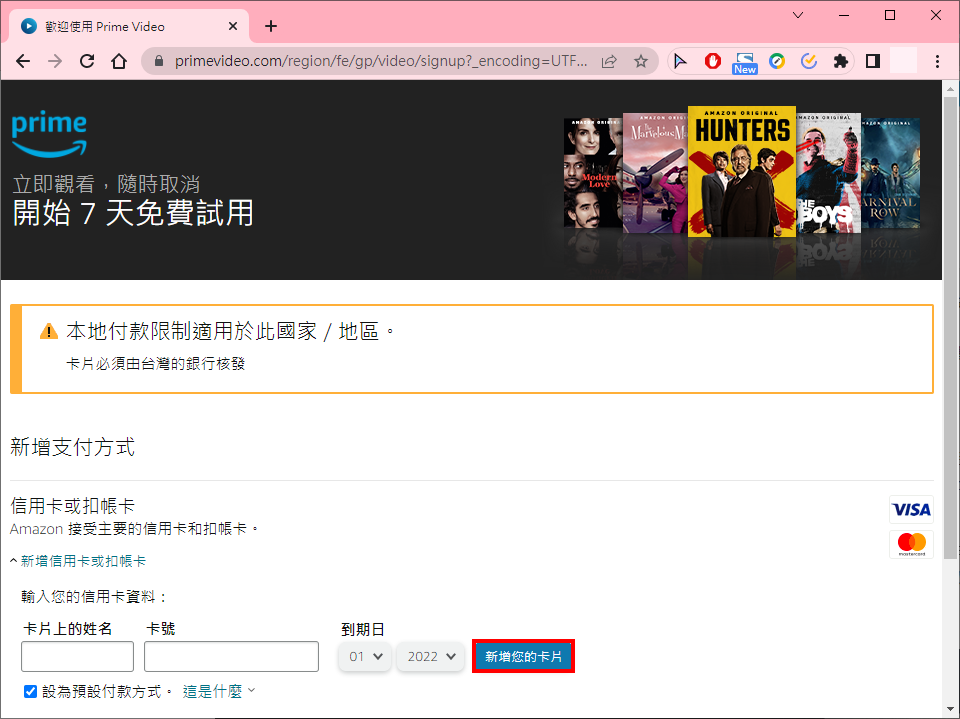960x719 pixels.
Task: Click the 新增您的卡片 button
Action: click(523, 657)
